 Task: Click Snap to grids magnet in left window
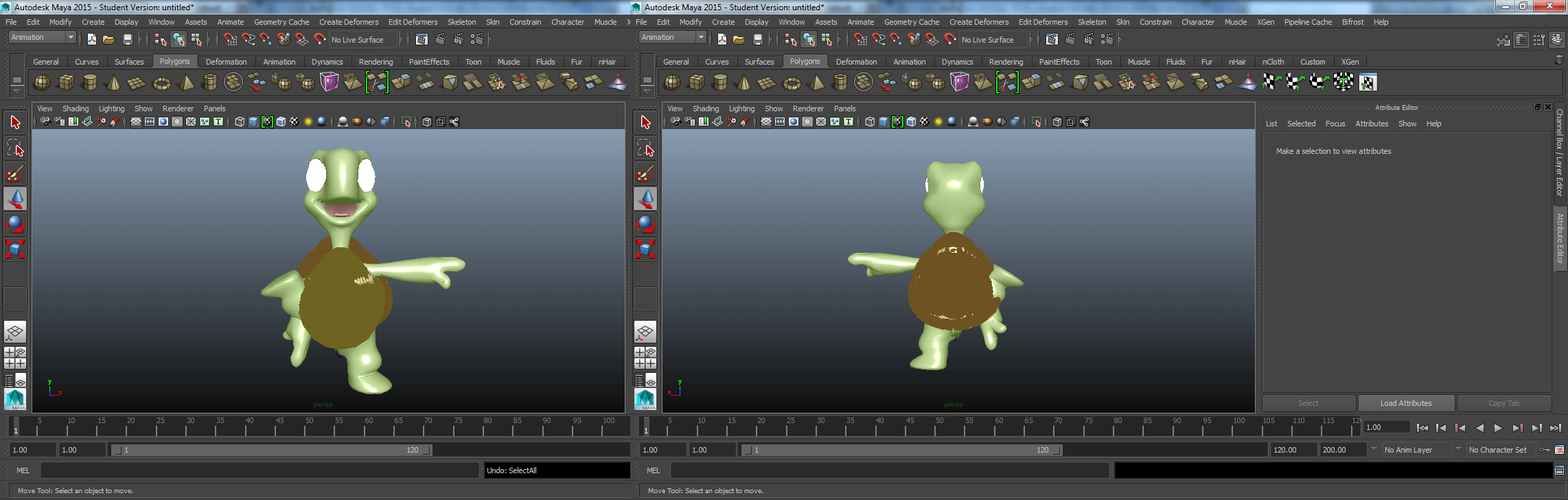point(230,39)
